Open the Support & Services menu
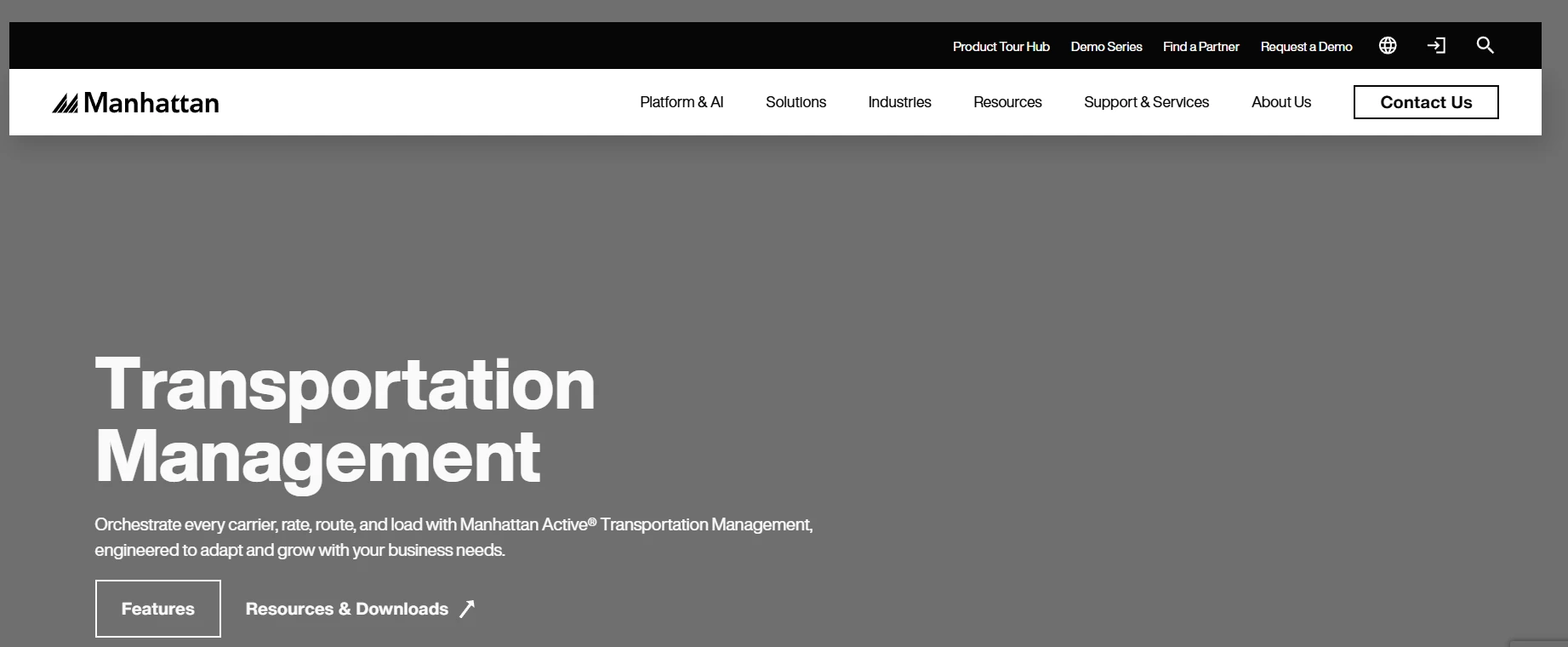Viewport: 1568px width, 647px height. (x=1146, y=102)
